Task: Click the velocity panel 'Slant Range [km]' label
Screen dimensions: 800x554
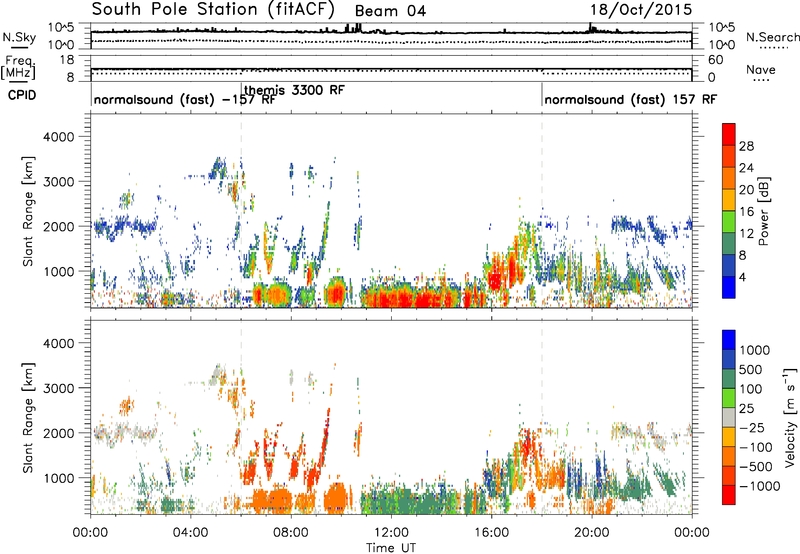Action: click(28, 418)
